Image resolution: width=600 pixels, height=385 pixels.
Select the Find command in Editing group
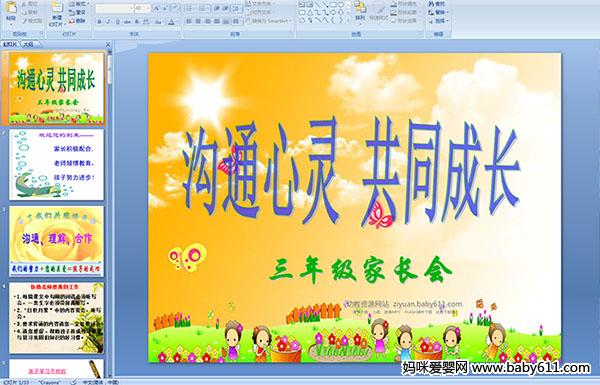[x=437, y=4]
